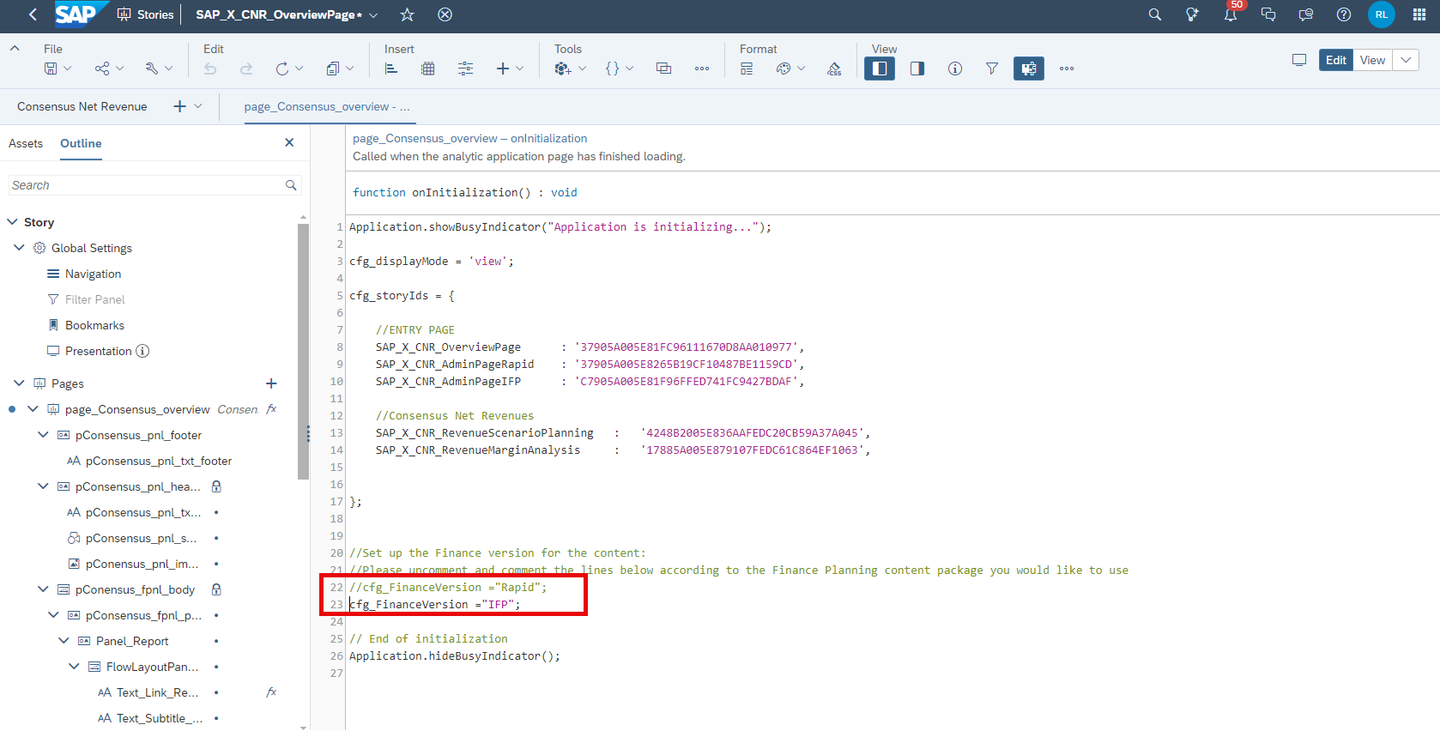Close the Outline side panel
This screenshot has height=730, width=1440.
289,143
